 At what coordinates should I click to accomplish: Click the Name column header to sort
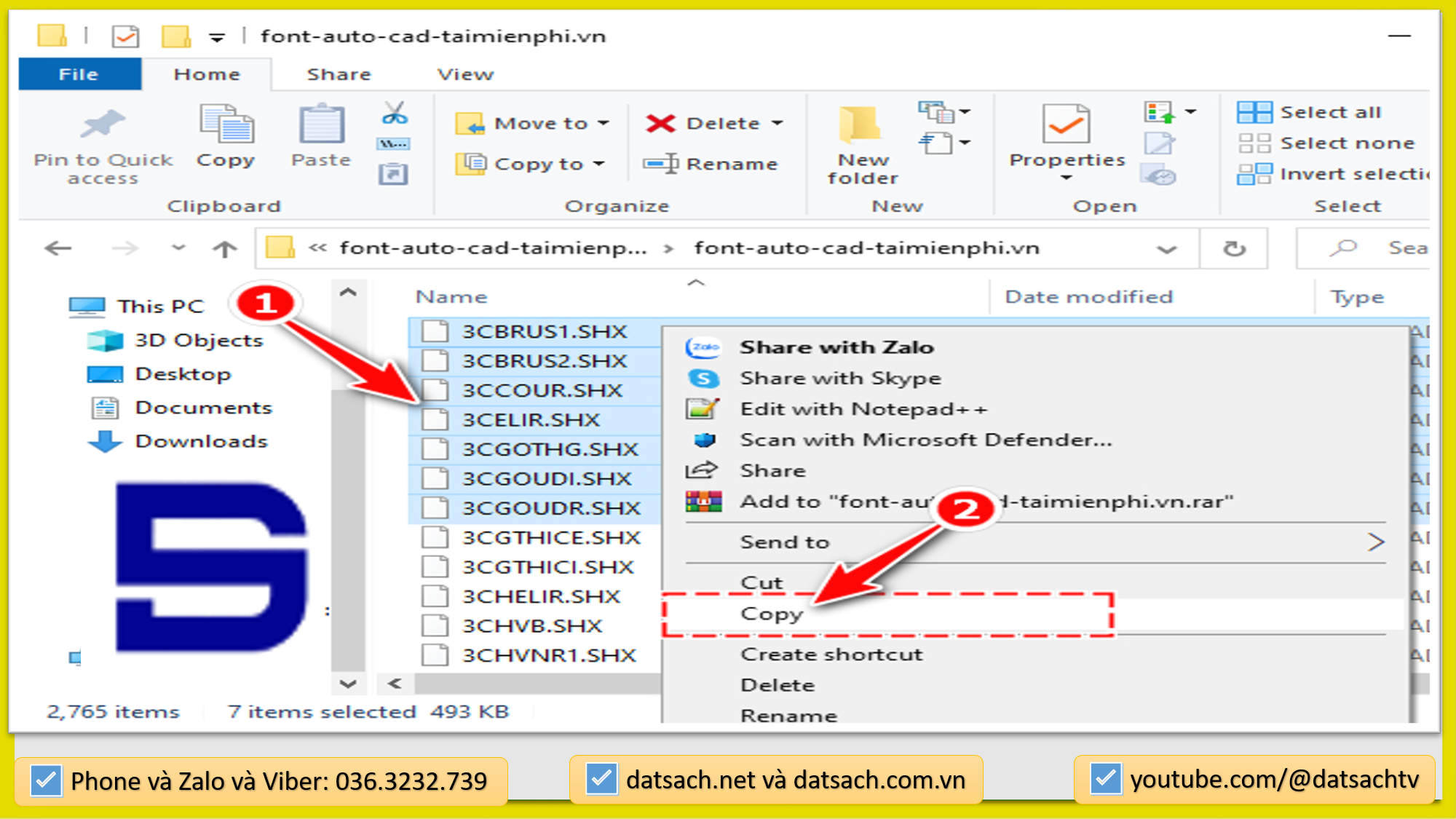[451, 296]
